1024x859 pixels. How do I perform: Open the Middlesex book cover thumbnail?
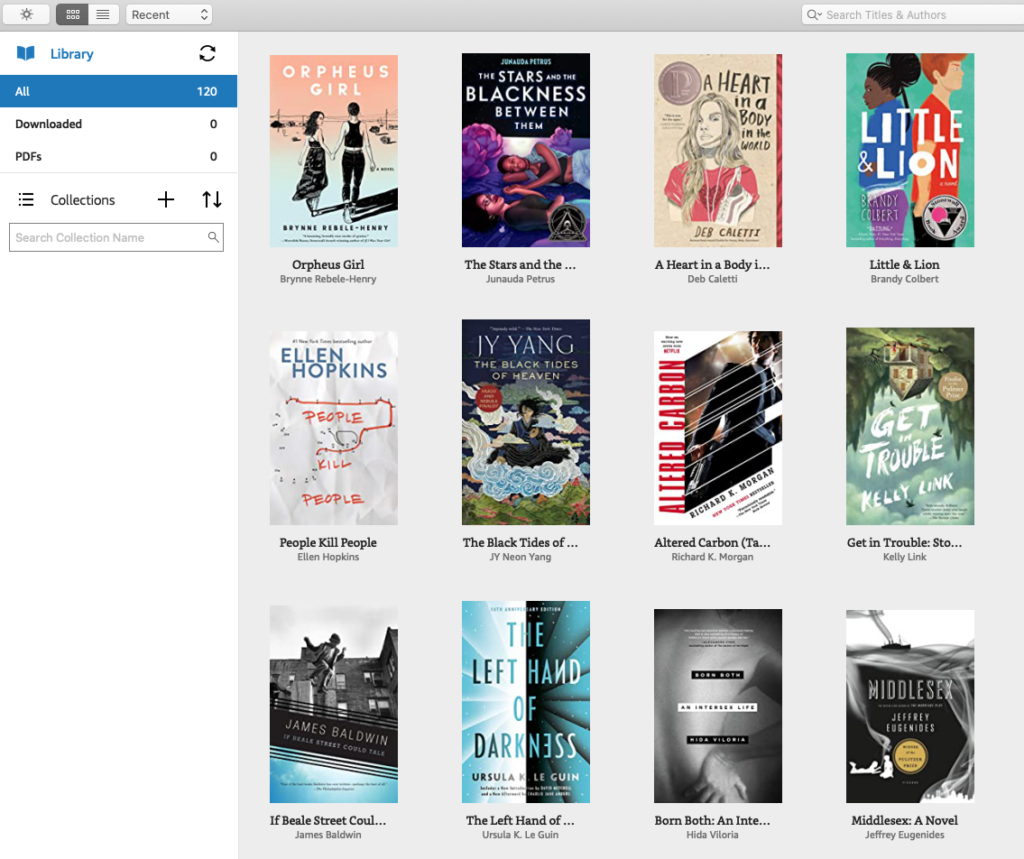910,705
